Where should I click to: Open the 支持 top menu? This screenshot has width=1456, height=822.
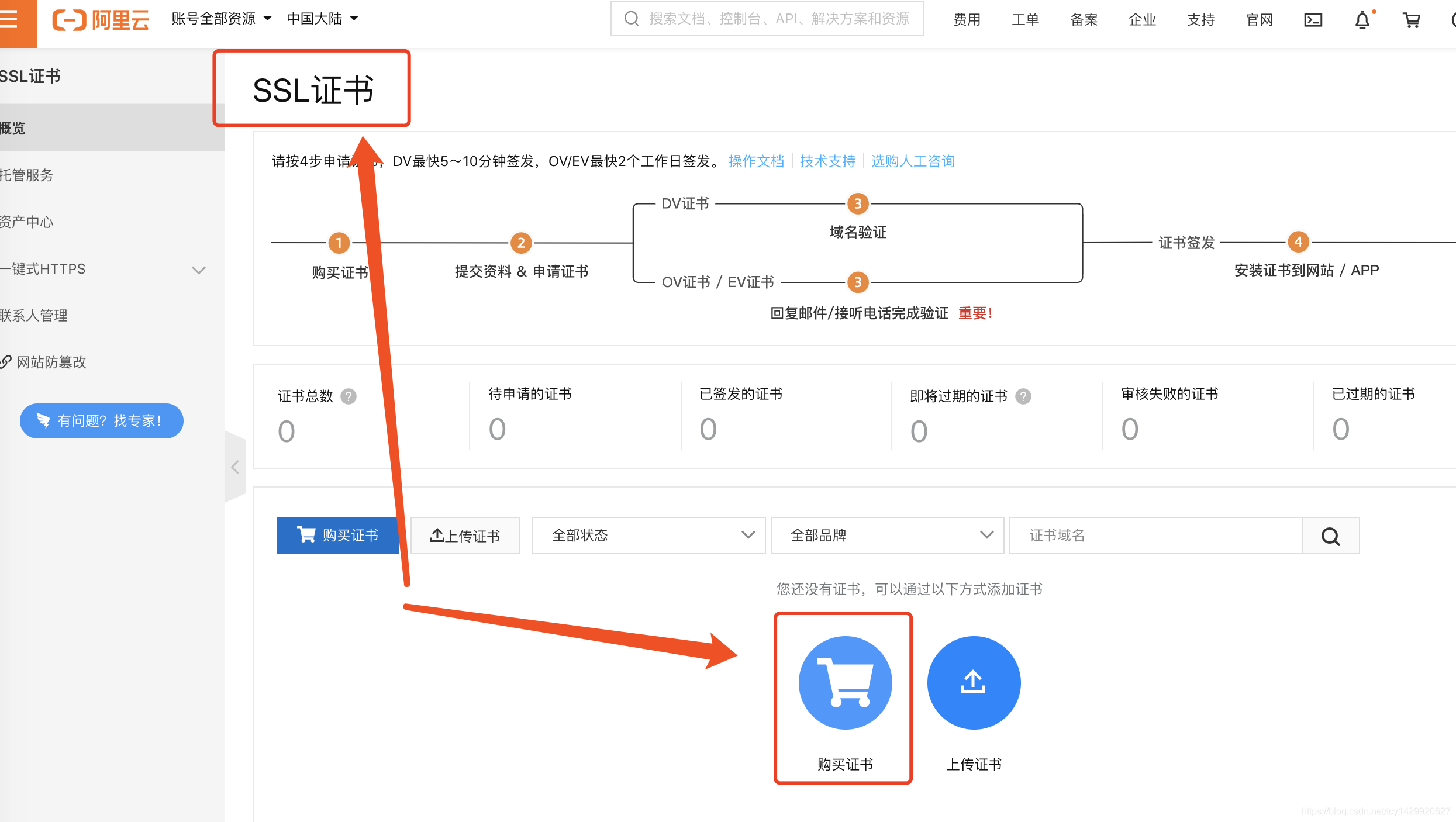click(1201, 20)
